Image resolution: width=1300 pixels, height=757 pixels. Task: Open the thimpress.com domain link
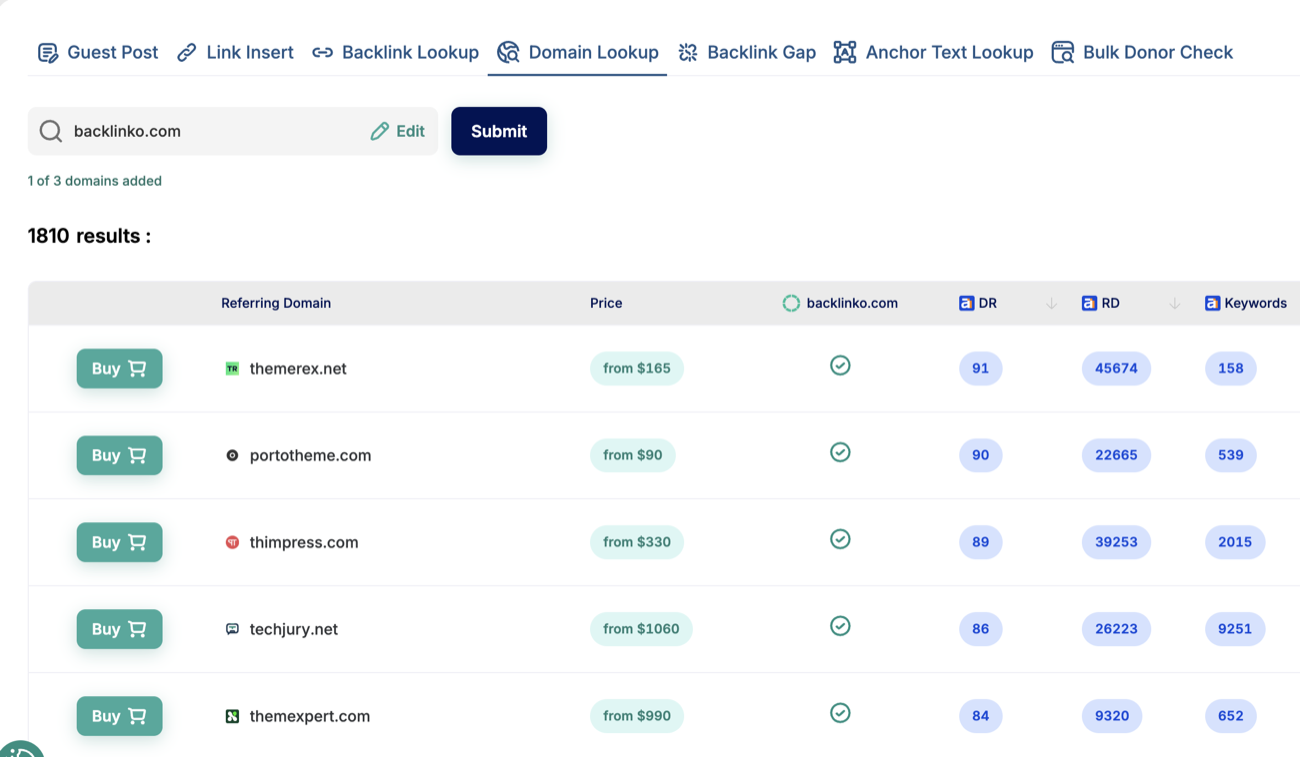click(304, 542)
